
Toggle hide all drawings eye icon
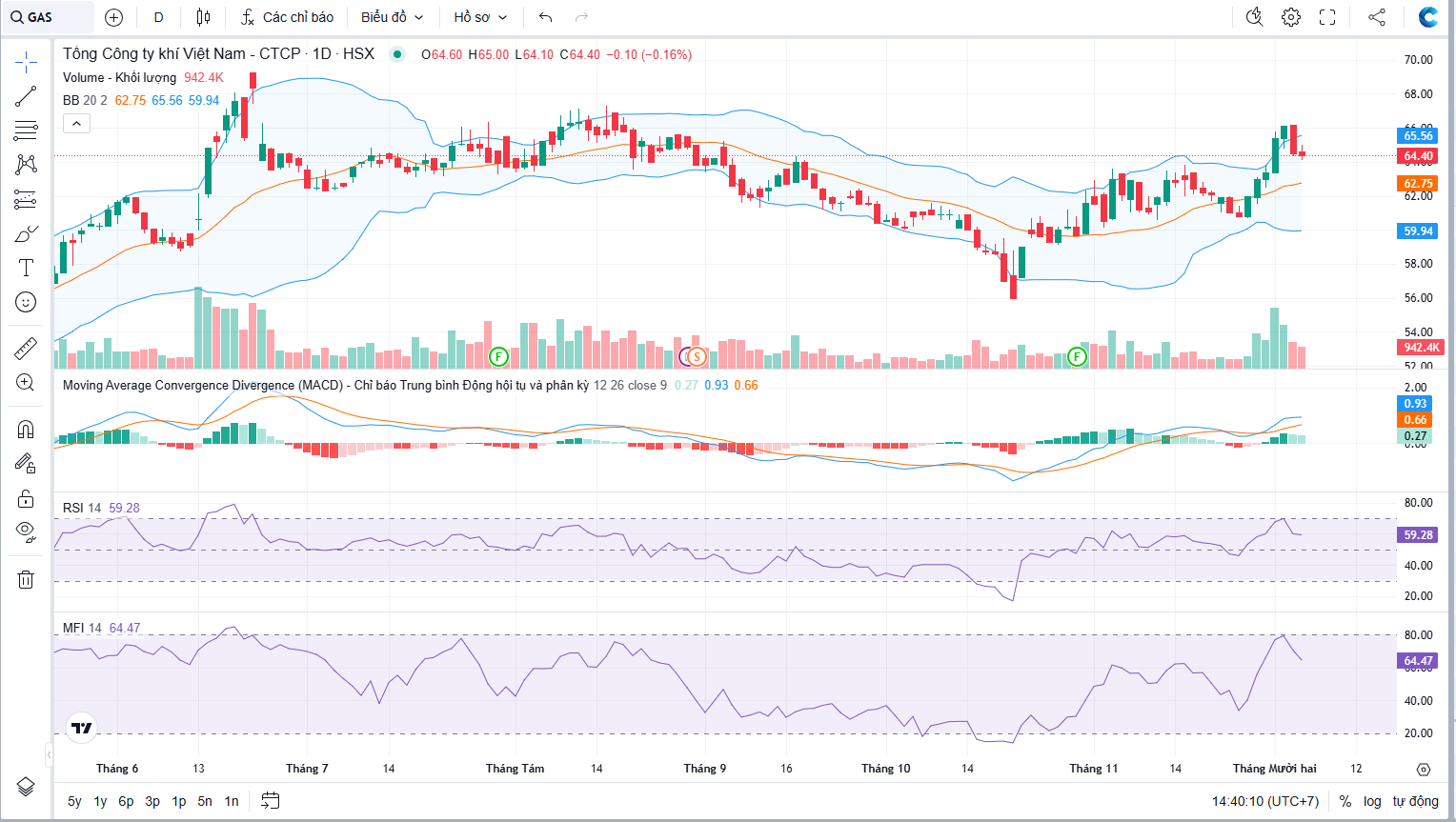click(26, 531)
